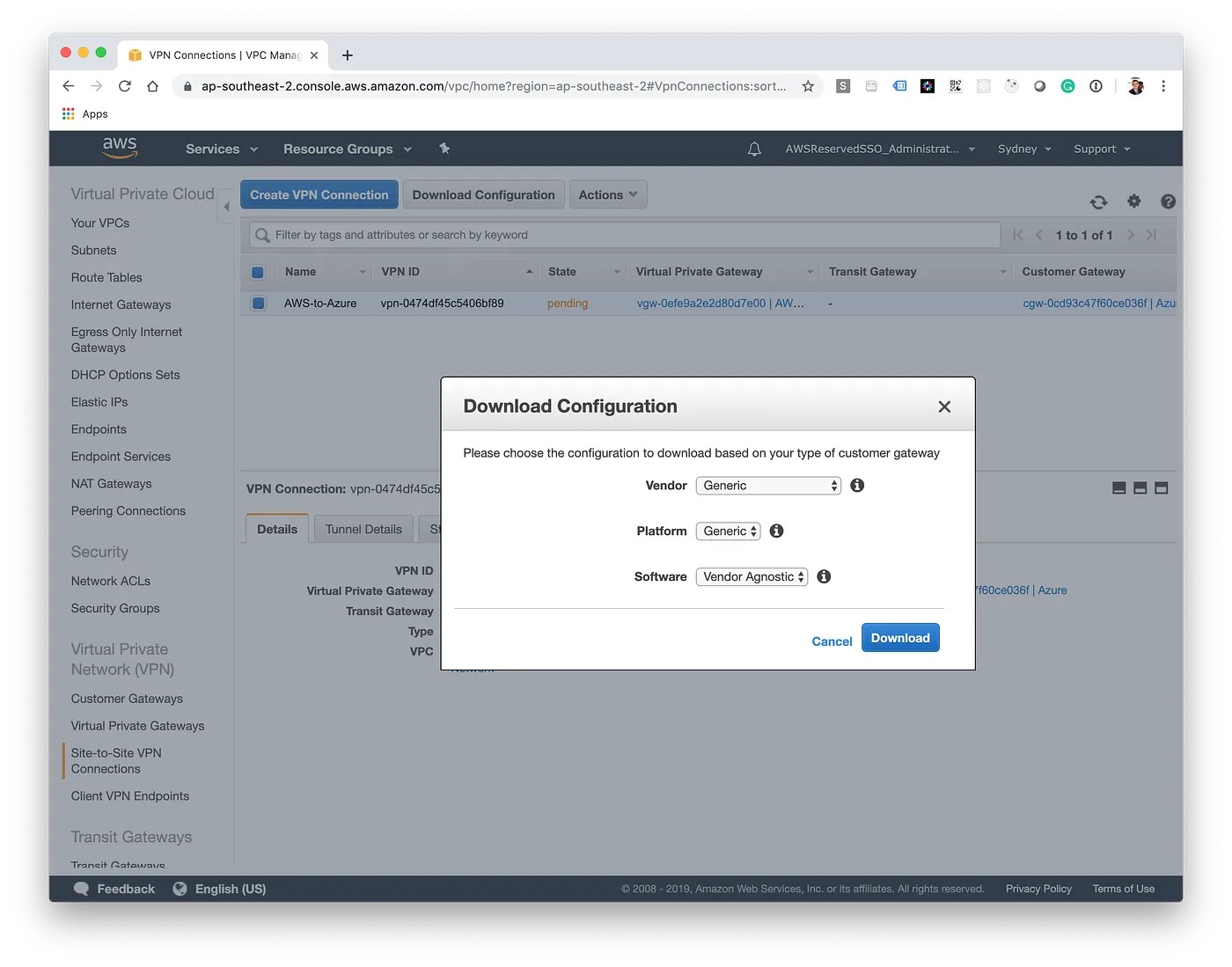Open the Apps shortcut in bookmarks bar
Image resolution: width=1232 pixels, height=967 pixels.
[85, 114]
